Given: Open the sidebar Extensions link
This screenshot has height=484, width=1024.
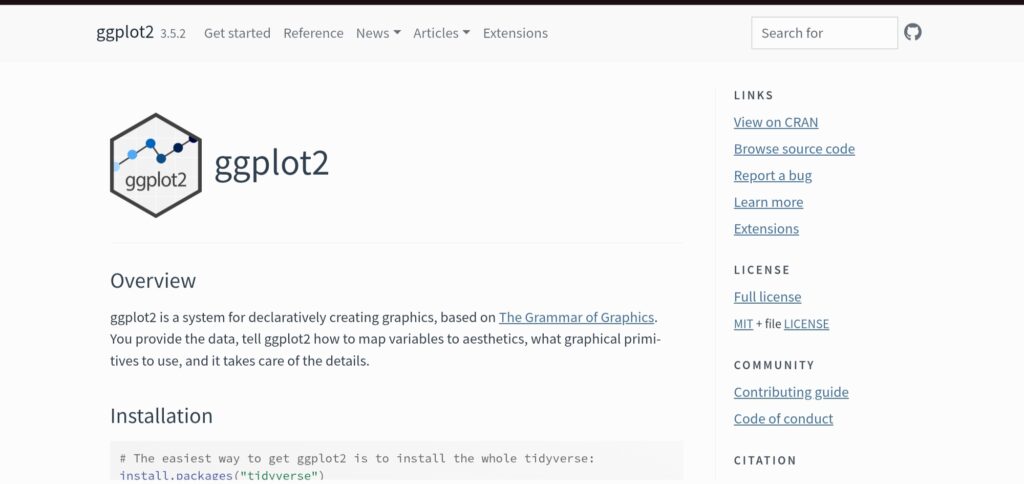Looking at the screenshot, I should pyautogui.click(x=766, y=229).
